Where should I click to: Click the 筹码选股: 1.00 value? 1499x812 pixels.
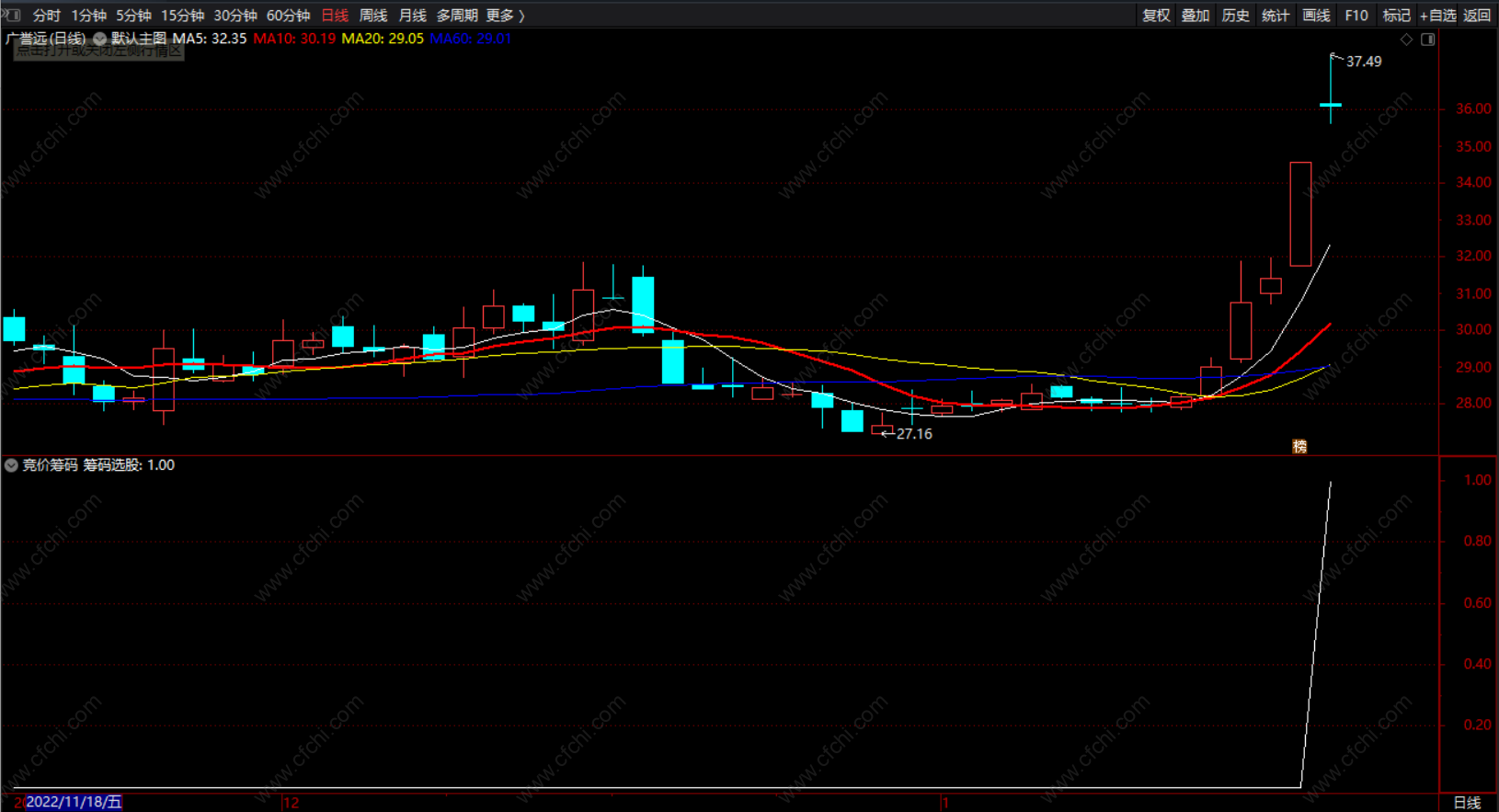tap(129, 465)
